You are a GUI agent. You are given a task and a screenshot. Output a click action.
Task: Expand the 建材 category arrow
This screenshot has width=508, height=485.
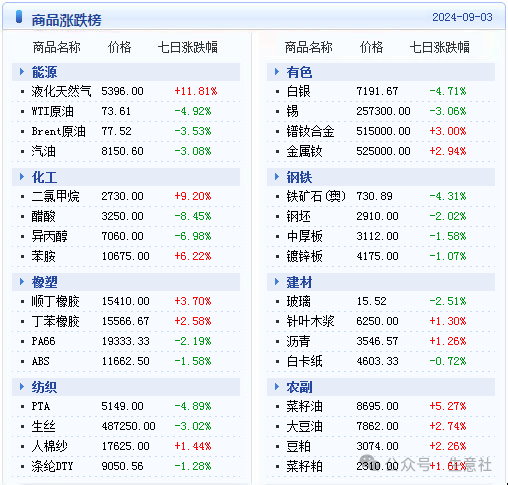pyautogui.click(x=277, y=282)
